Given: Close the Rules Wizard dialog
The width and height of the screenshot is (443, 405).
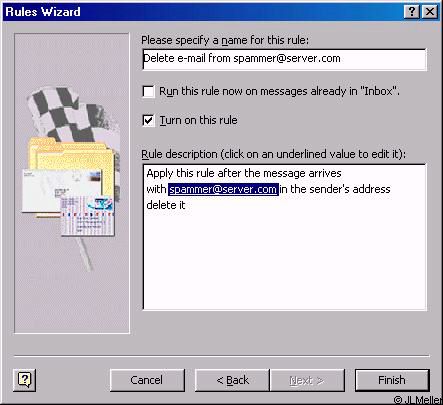Looking at the screenshot, I should (430, 12).
